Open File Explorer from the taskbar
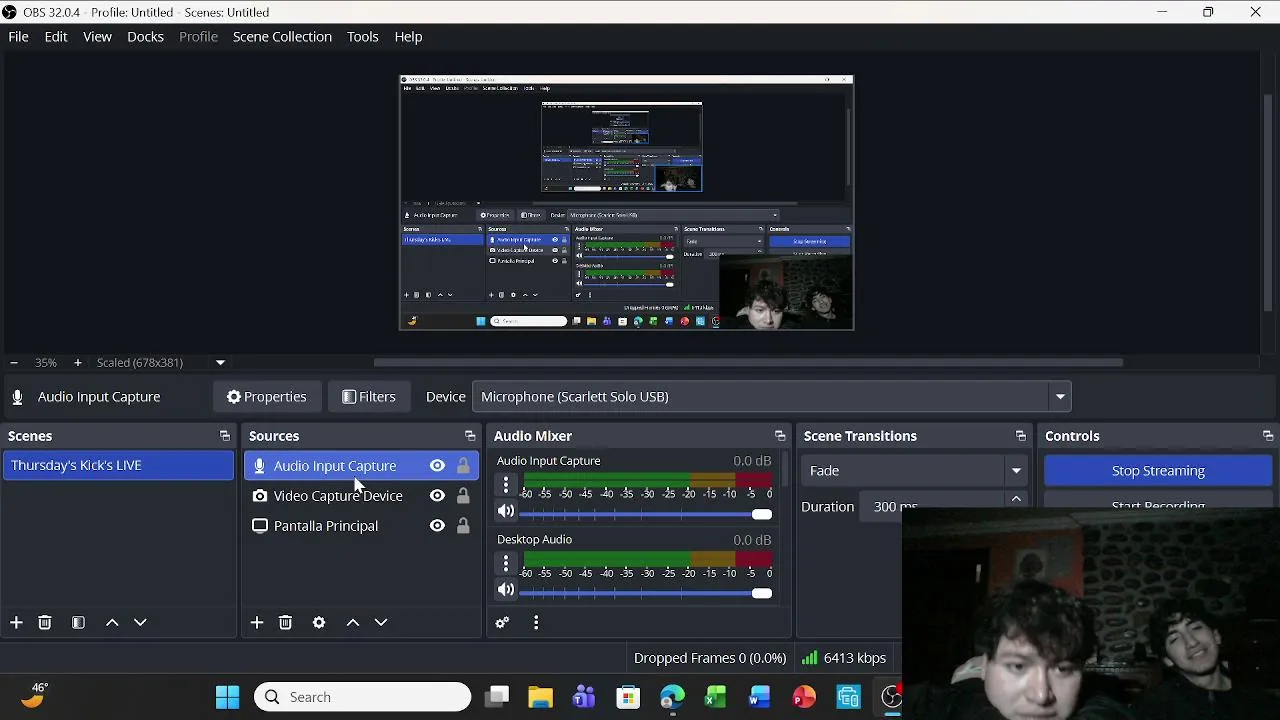The height and width of the screenshot is (720, 1280). 540,697
